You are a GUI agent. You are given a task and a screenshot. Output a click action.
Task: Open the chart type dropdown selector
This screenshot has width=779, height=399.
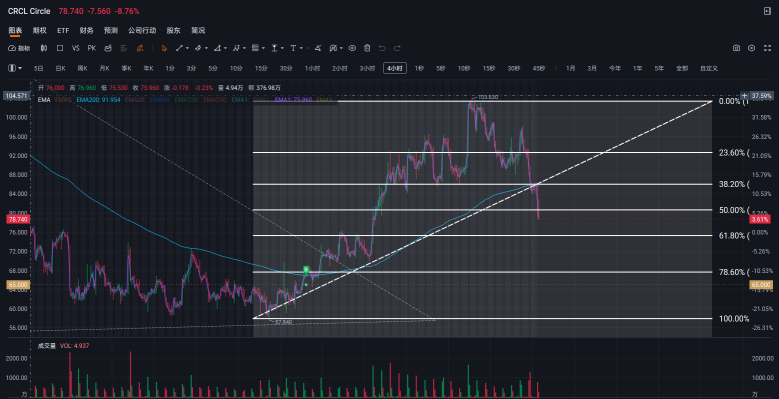pyautogui.click(x=15, y=68)
